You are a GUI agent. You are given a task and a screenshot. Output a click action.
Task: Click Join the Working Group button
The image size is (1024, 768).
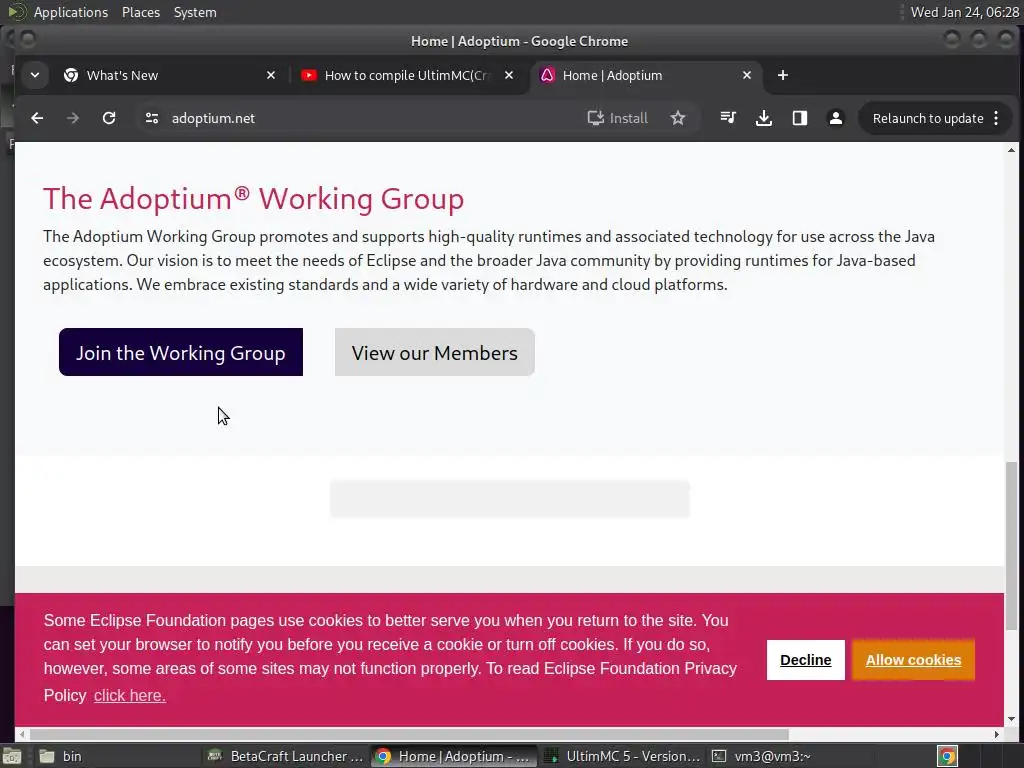(x=181, y=352)
